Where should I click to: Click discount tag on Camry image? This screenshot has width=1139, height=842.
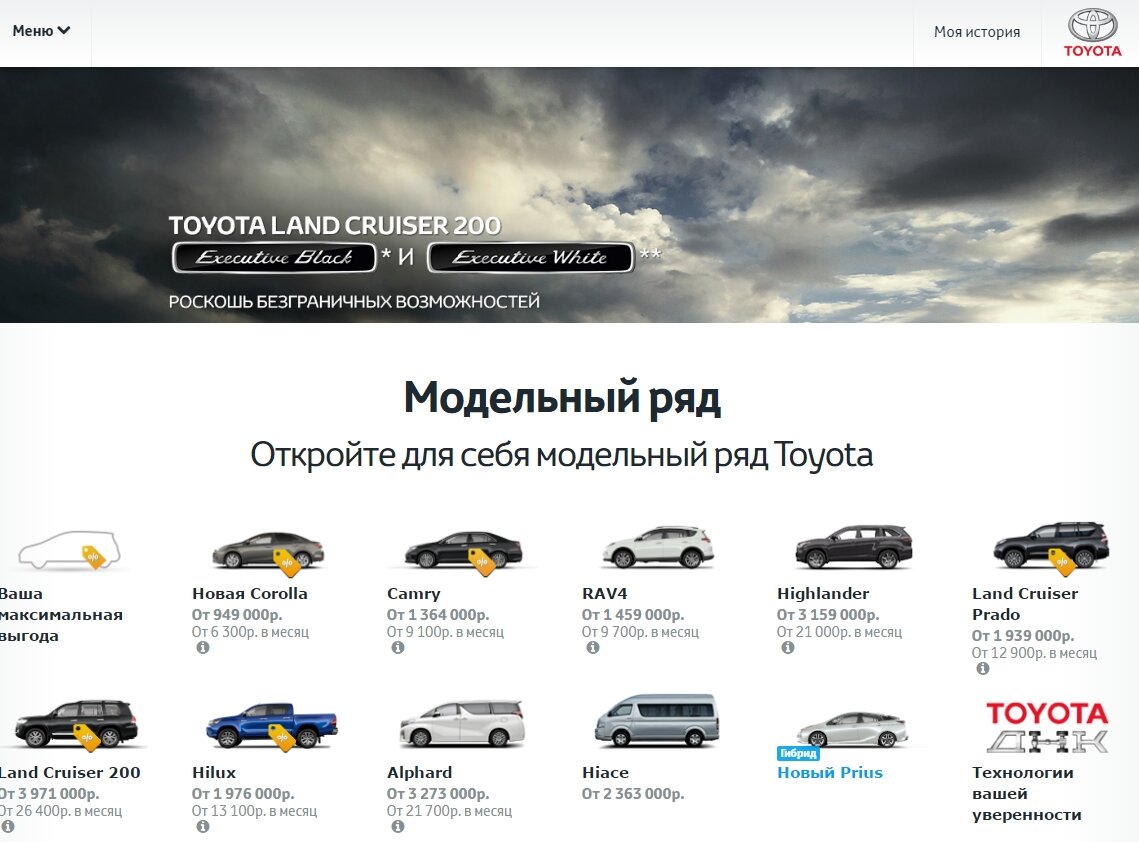[482, 562]
